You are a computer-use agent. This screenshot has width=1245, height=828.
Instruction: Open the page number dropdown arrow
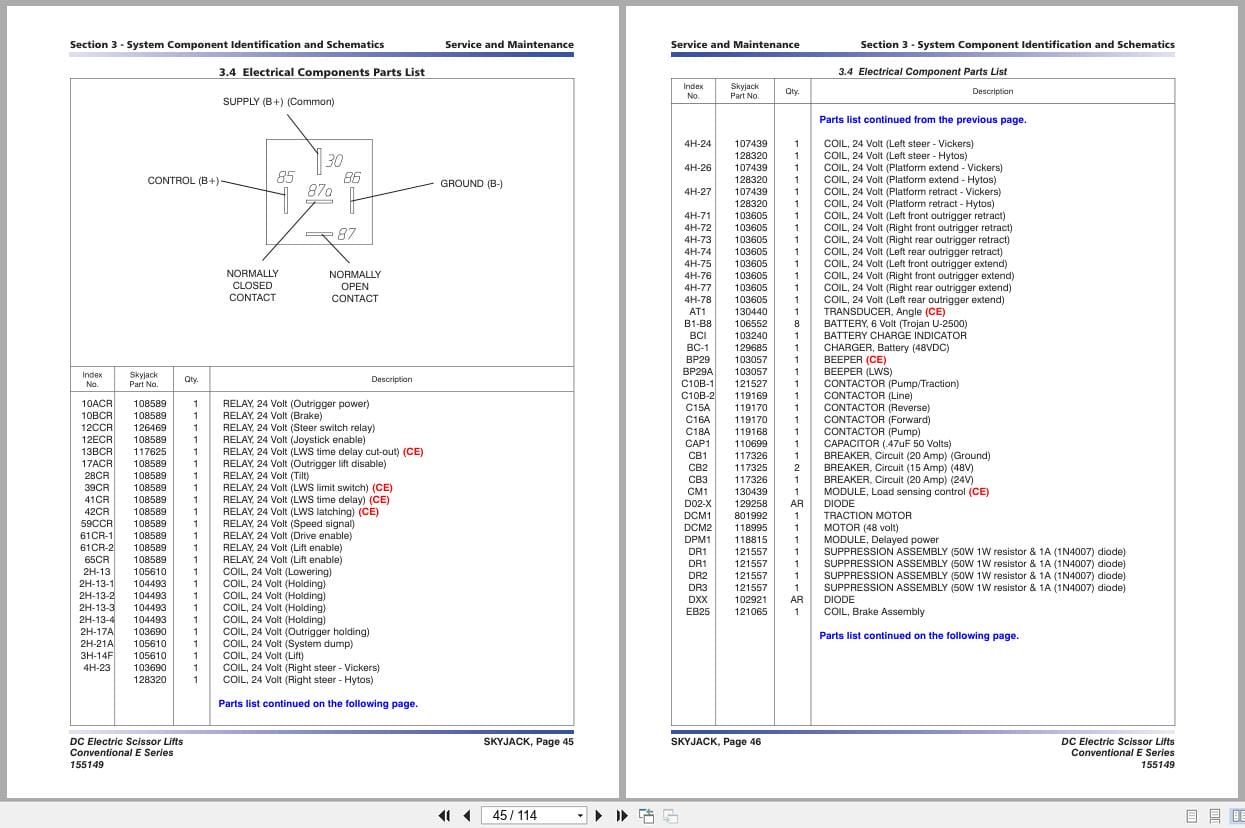pos(580,816)
